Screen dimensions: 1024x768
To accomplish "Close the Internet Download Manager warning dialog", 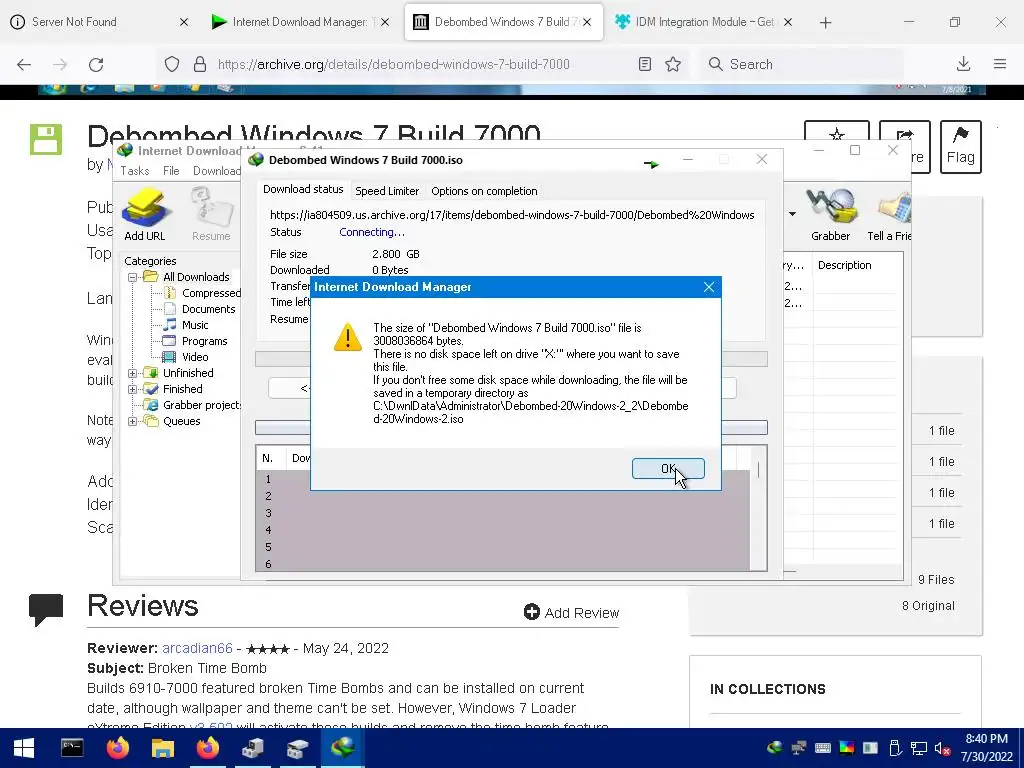I will pos(709,287).
